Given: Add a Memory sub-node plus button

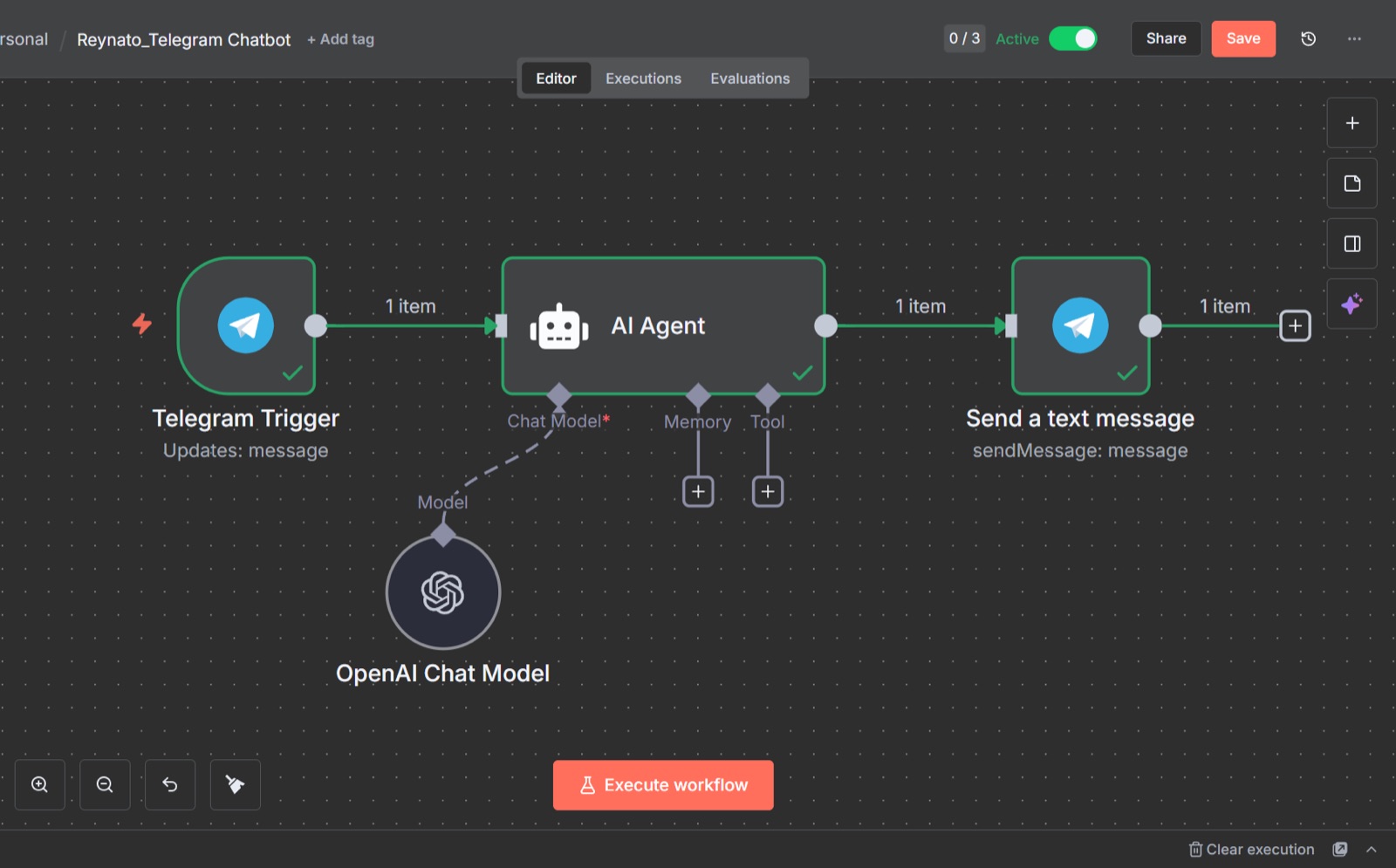Looking at the screenshot, I should coord(698,492).
